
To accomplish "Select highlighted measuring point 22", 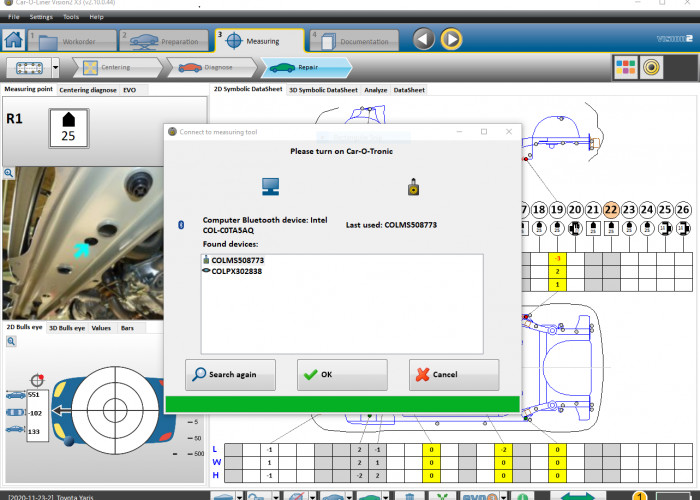I will point(611,209).
